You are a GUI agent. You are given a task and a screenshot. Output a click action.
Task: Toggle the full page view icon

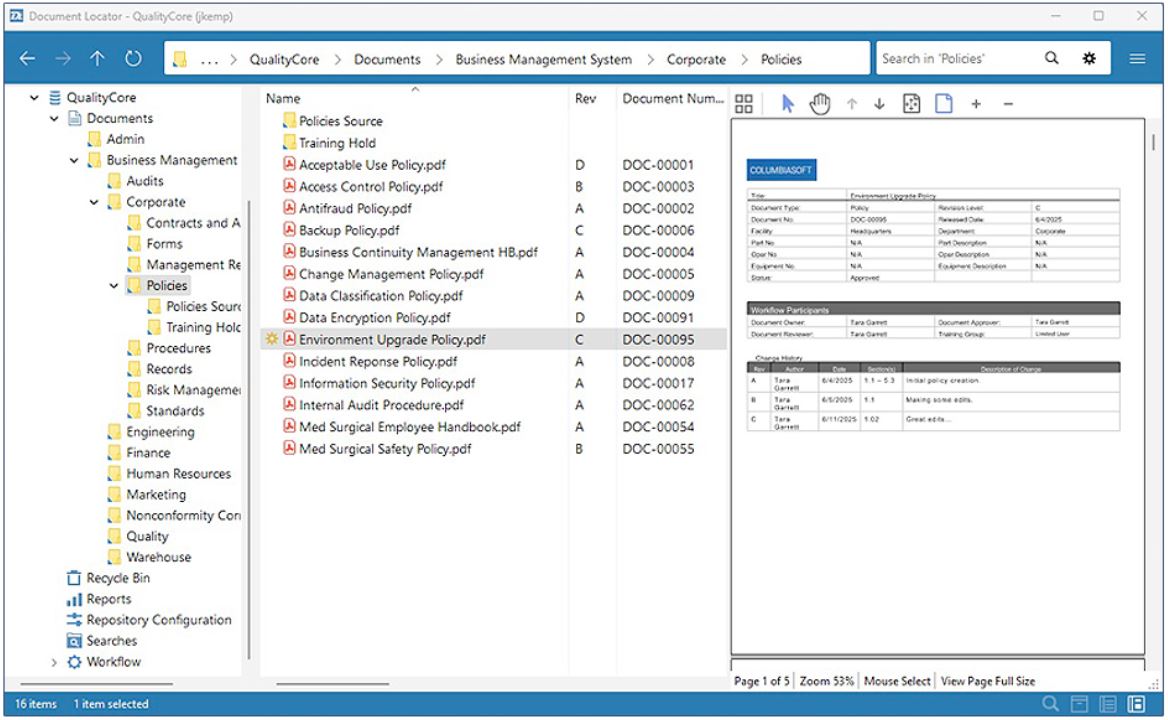(943, 105)
